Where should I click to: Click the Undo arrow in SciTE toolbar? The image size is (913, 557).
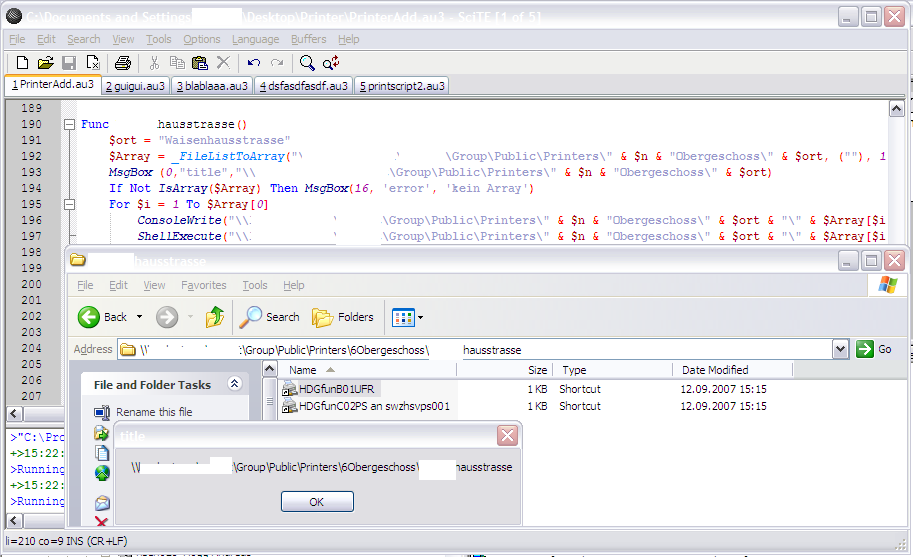[254, 63]
